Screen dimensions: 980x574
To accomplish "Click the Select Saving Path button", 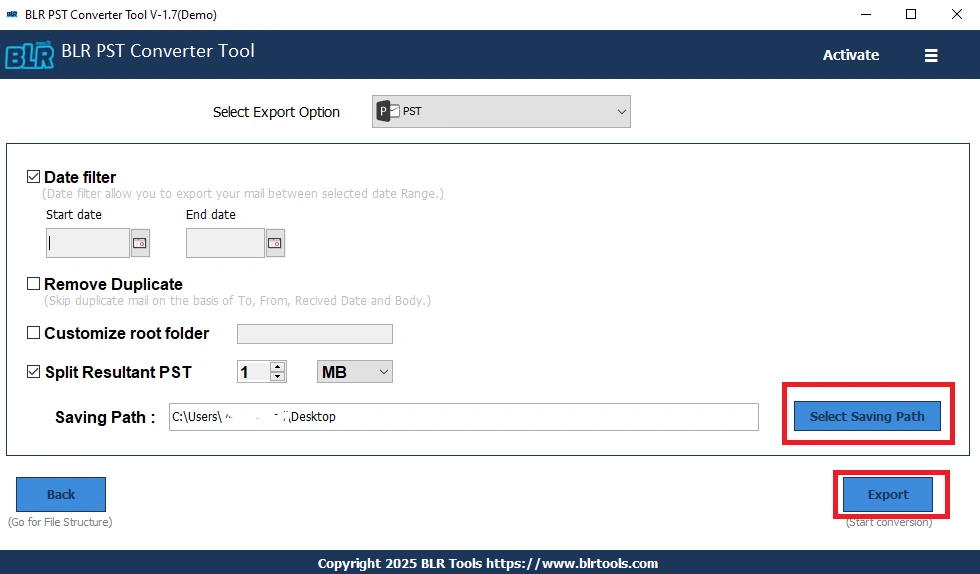I will click(867, 416).
